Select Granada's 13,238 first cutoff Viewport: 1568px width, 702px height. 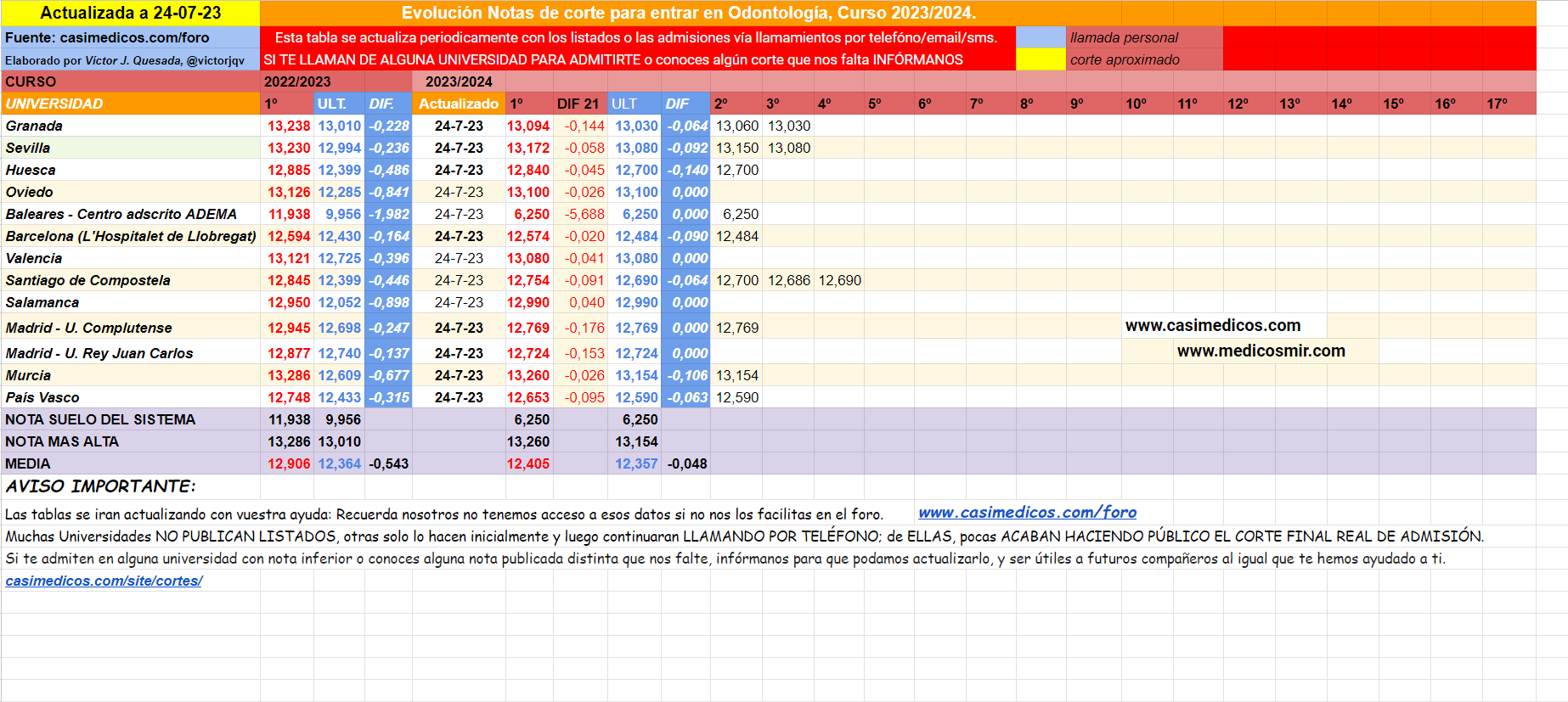(x=288, y=126)
